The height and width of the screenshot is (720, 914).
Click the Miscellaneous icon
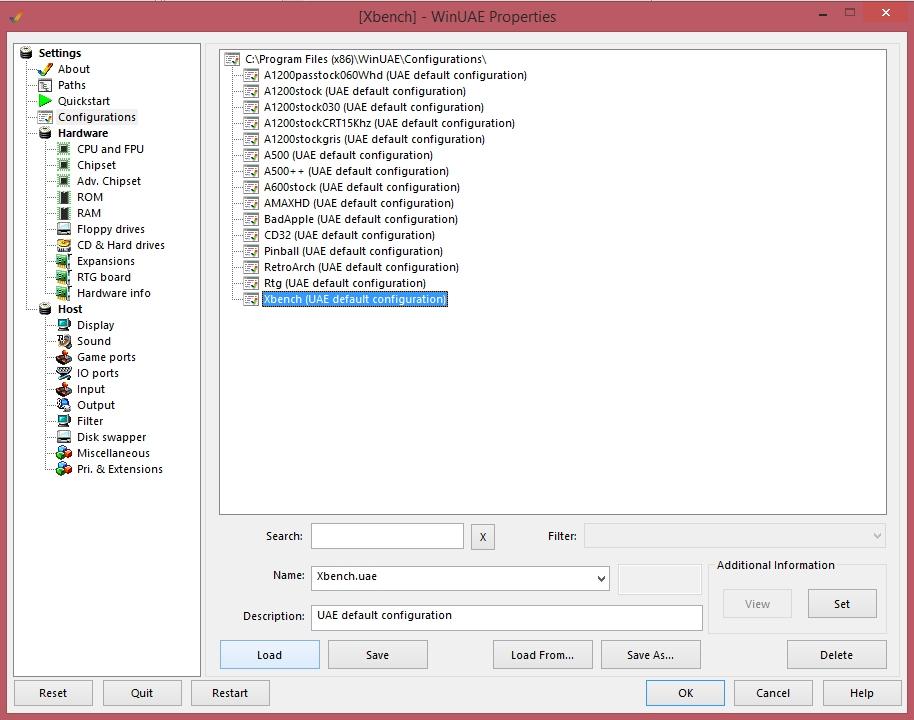pyautogui.click(x=64, y=453)
